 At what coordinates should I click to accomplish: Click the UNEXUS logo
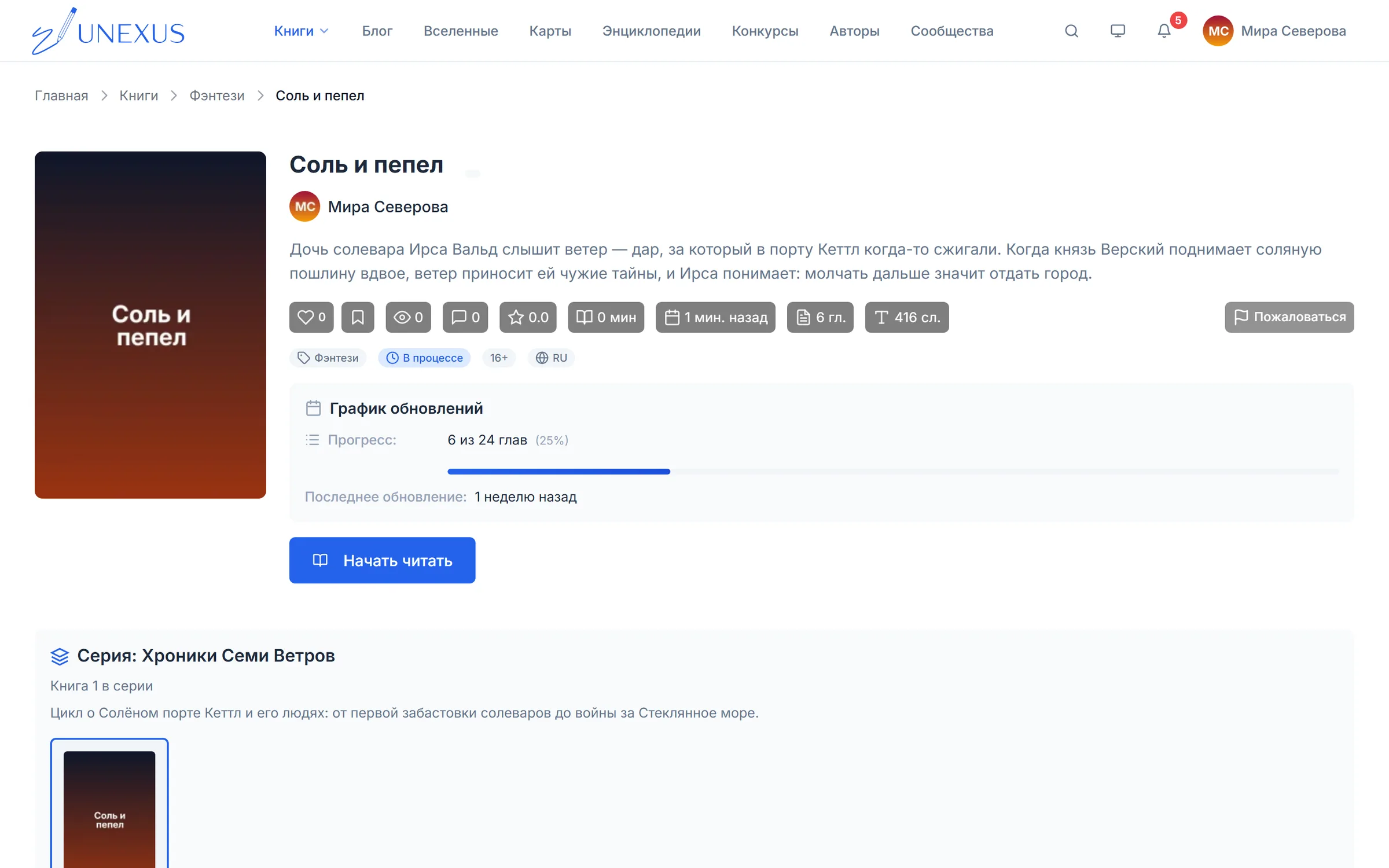point(108,31)
